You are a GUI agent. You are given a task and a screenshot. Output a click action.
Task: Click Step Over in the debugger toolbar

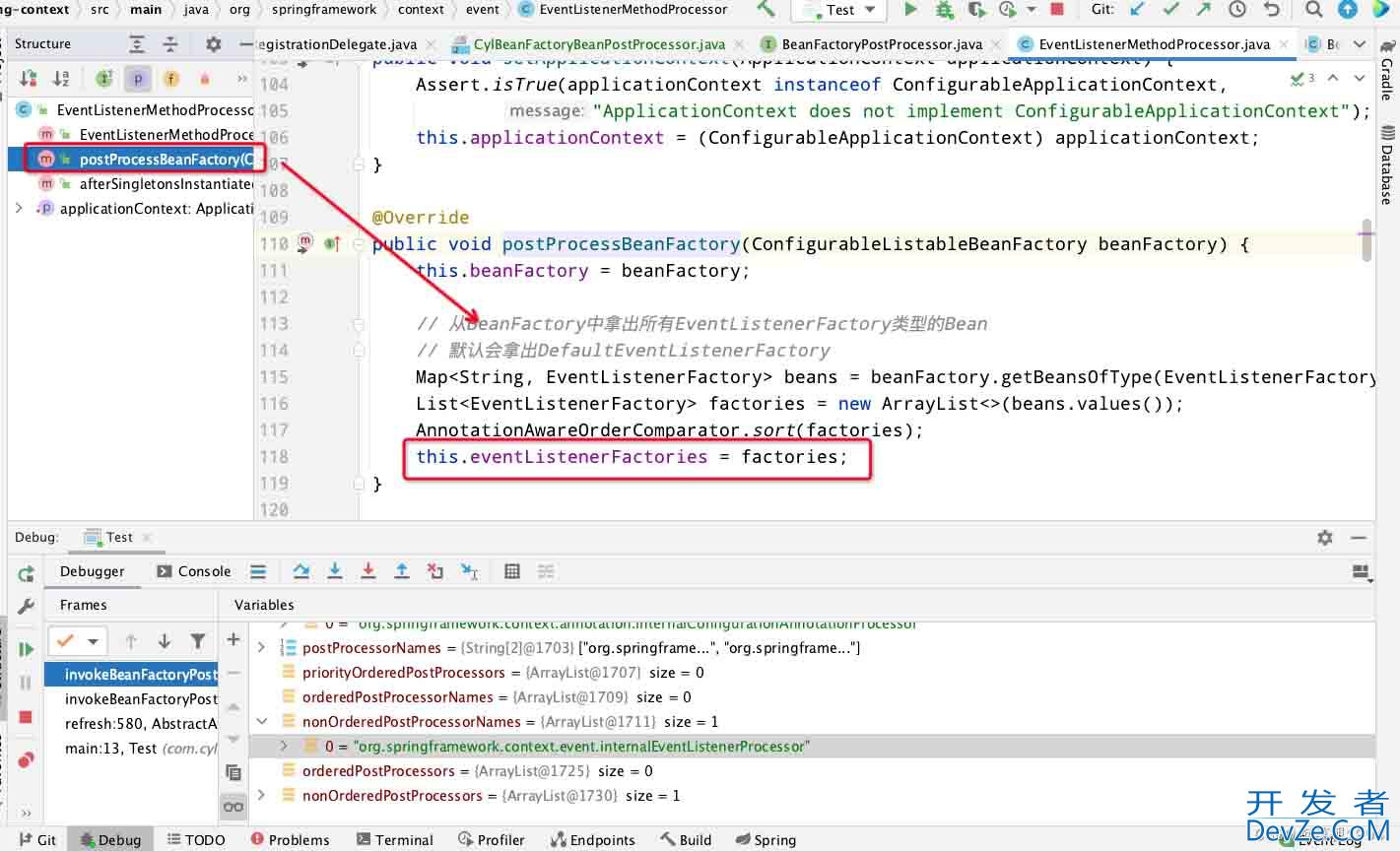coord(301,571)
